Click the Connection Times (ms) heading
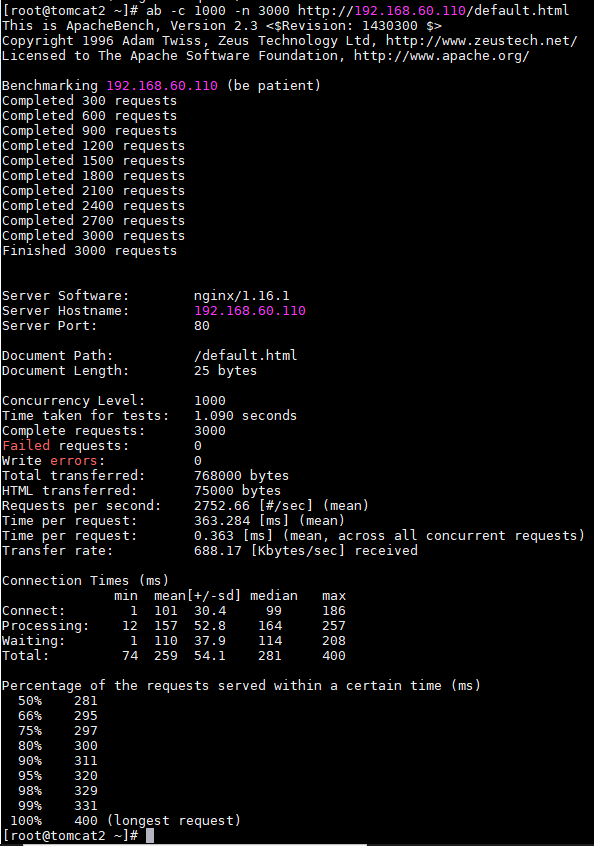The image size is (594, 846). point(85,581)
